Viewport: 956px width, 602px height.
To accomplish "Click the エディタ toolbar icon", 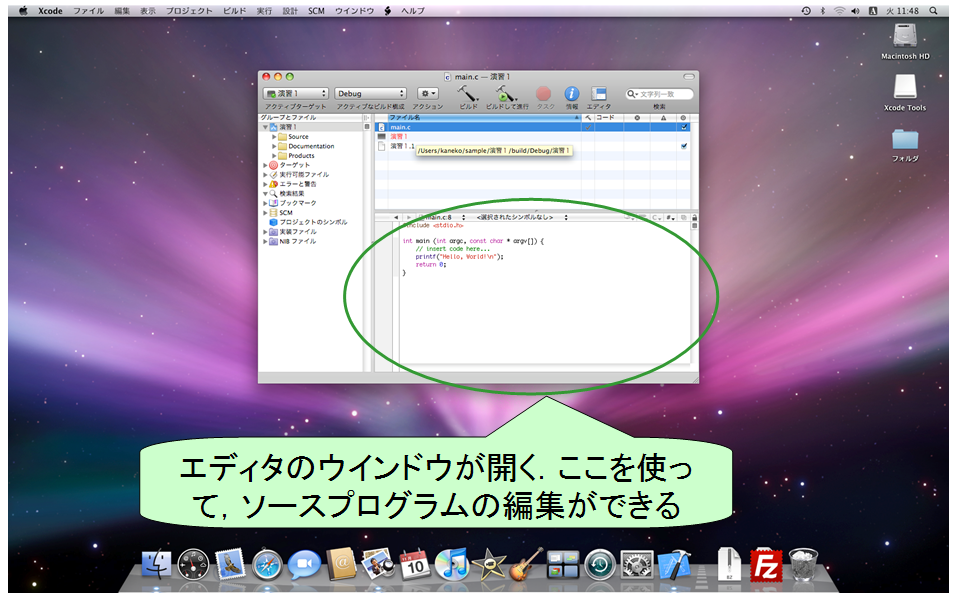I will point(599,93).
